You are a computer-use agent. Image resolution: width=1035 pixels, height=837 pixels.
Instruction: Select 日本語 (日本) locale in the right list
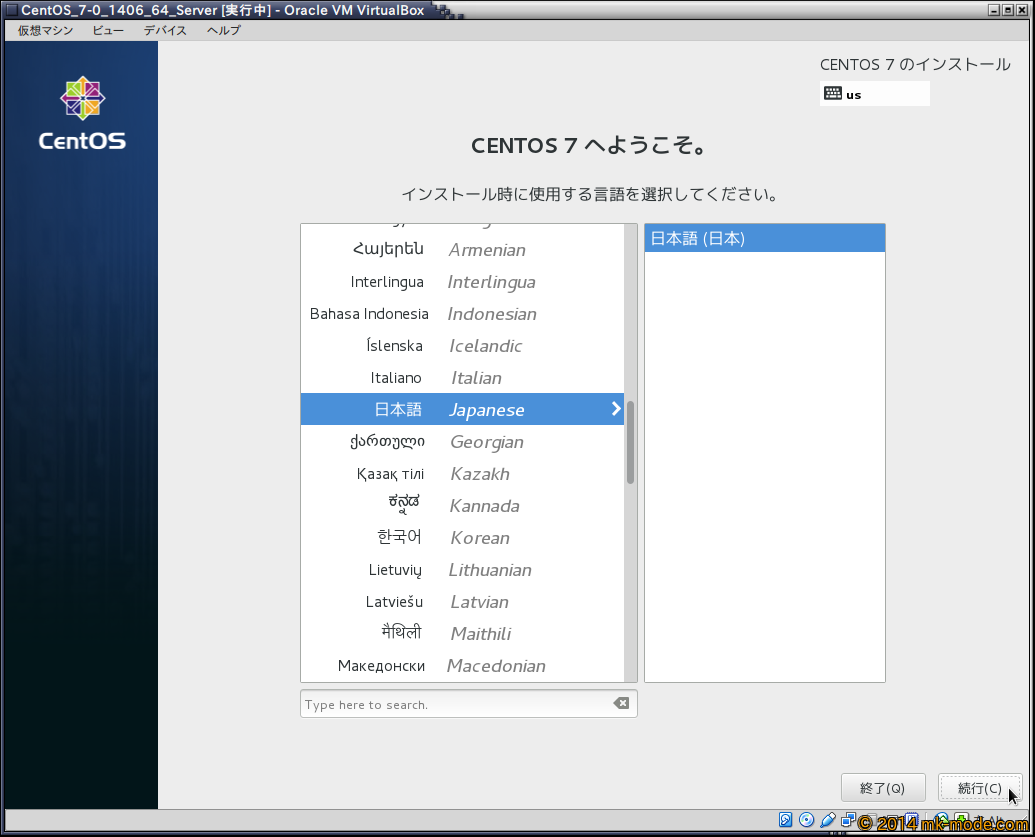pos(764,238)
